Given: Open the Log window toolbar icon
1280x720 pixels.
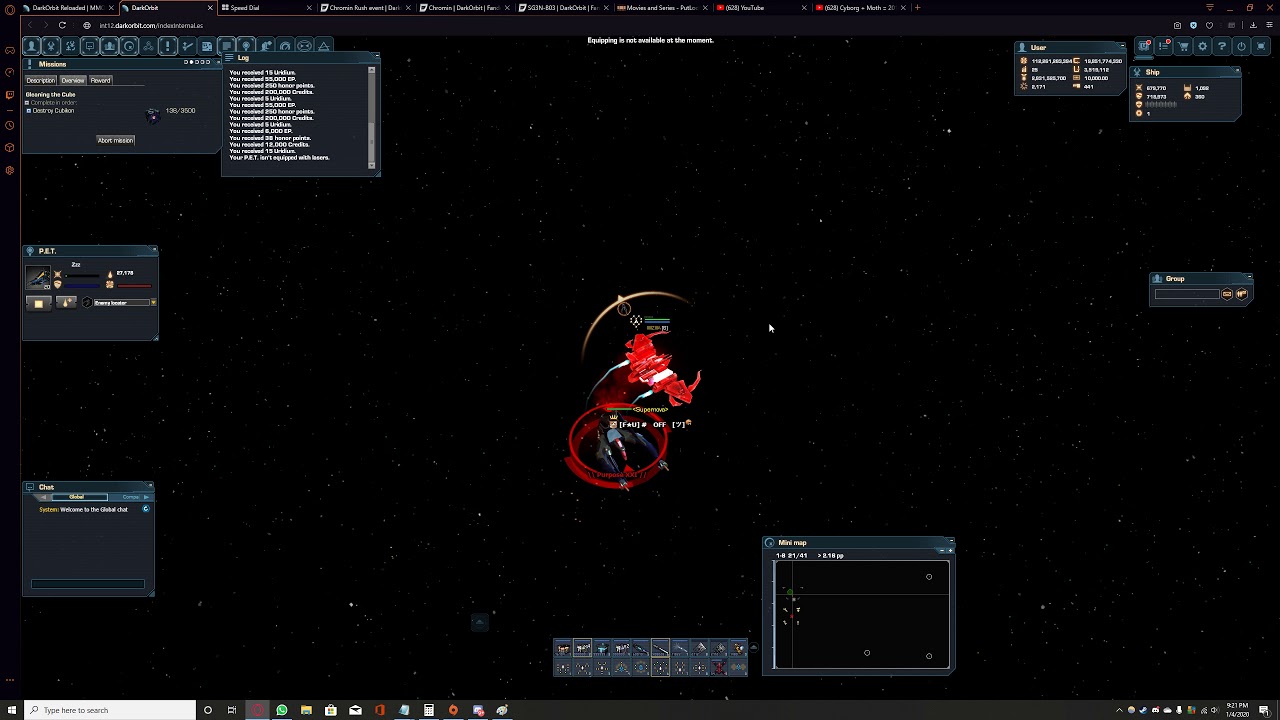Looking at the screenshot, I should (227, 46).
